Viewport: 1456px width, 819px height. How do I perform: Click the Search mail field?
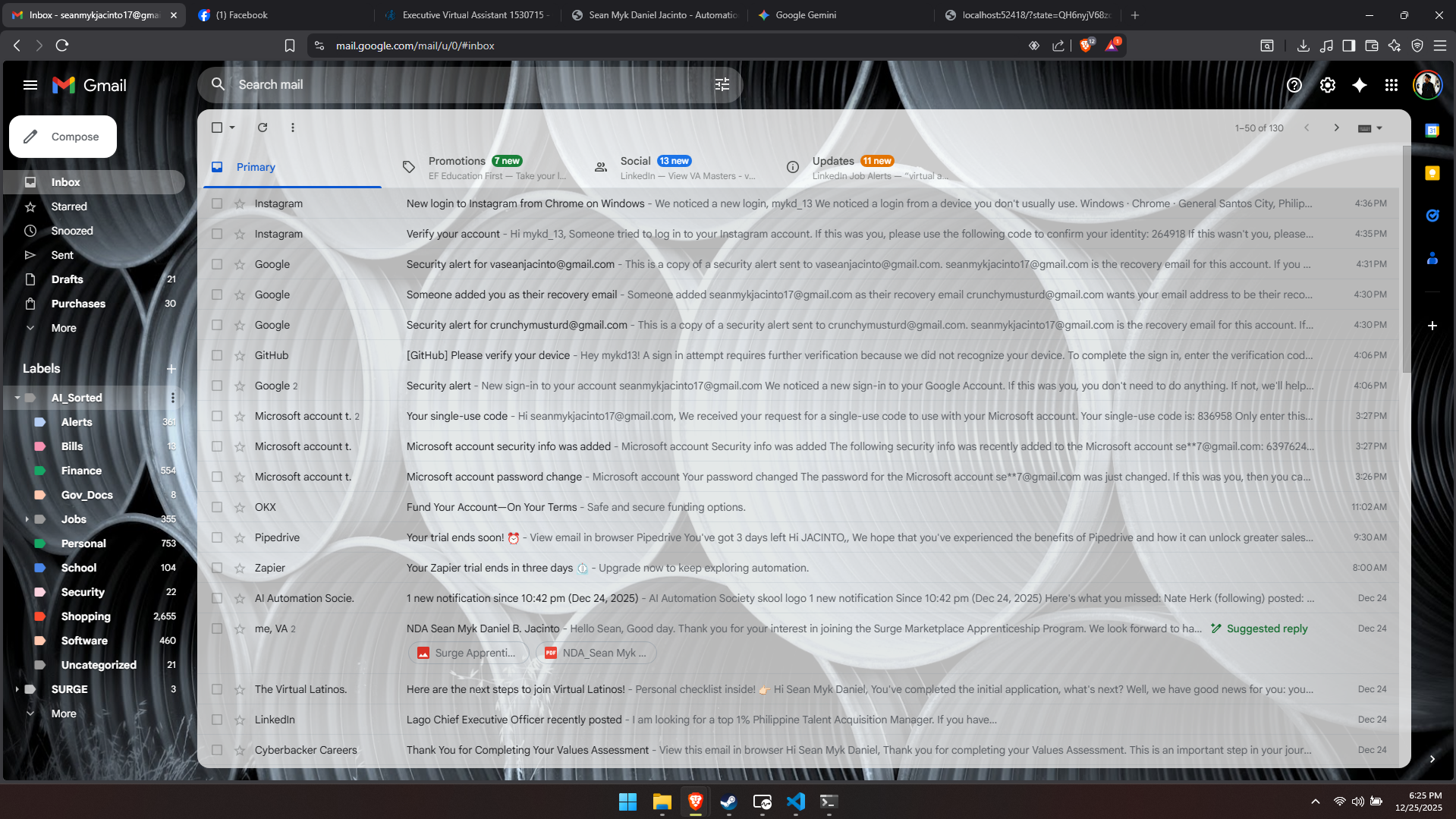470,85
